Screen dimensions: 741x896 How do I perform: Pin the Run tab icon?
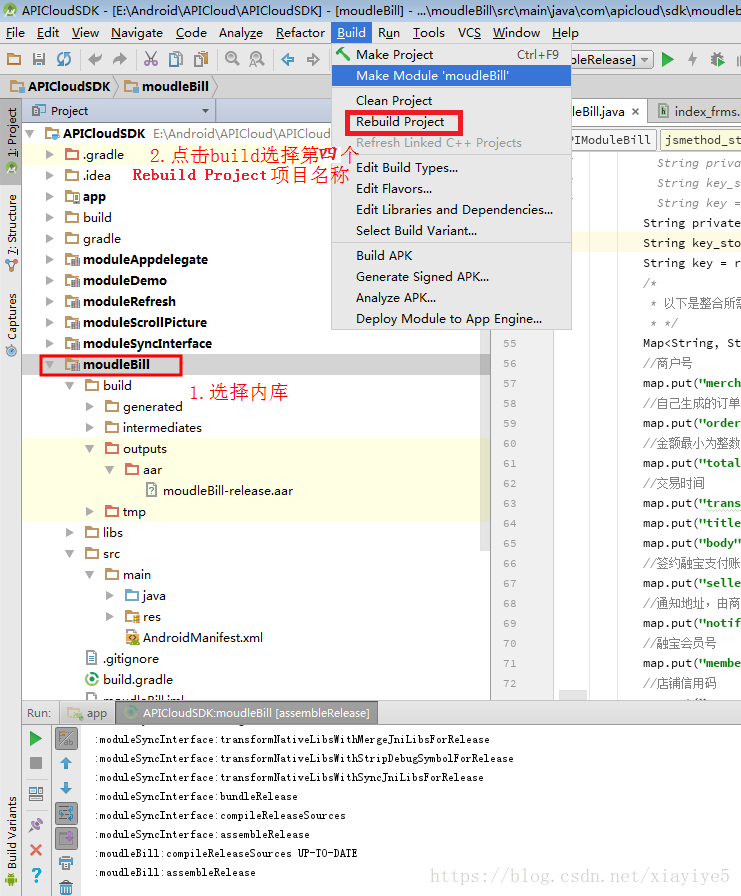click(x=35, y=825)
